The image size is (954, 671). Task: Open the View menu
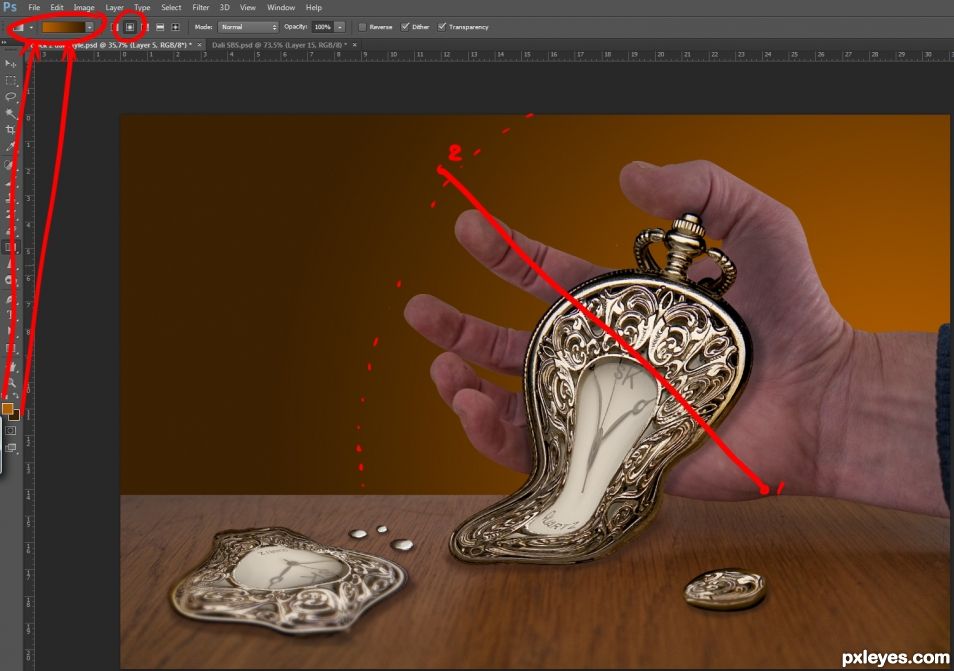[x=248, y=7]
